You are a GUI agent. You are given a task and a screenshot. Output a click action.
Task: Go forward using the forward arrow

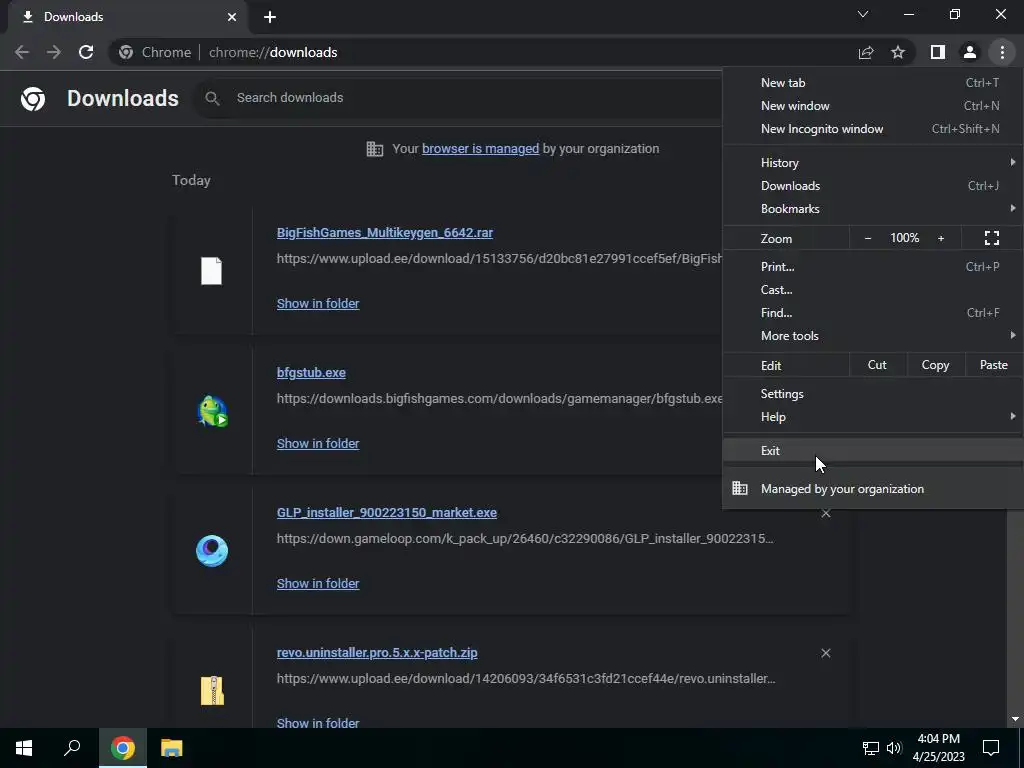(54, 52)
